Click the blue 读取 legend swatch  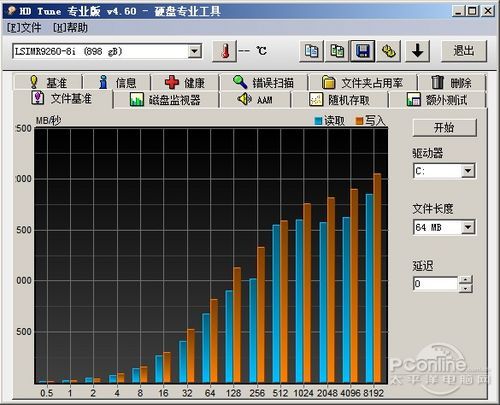pyautogui.click(x=319, y=121)
